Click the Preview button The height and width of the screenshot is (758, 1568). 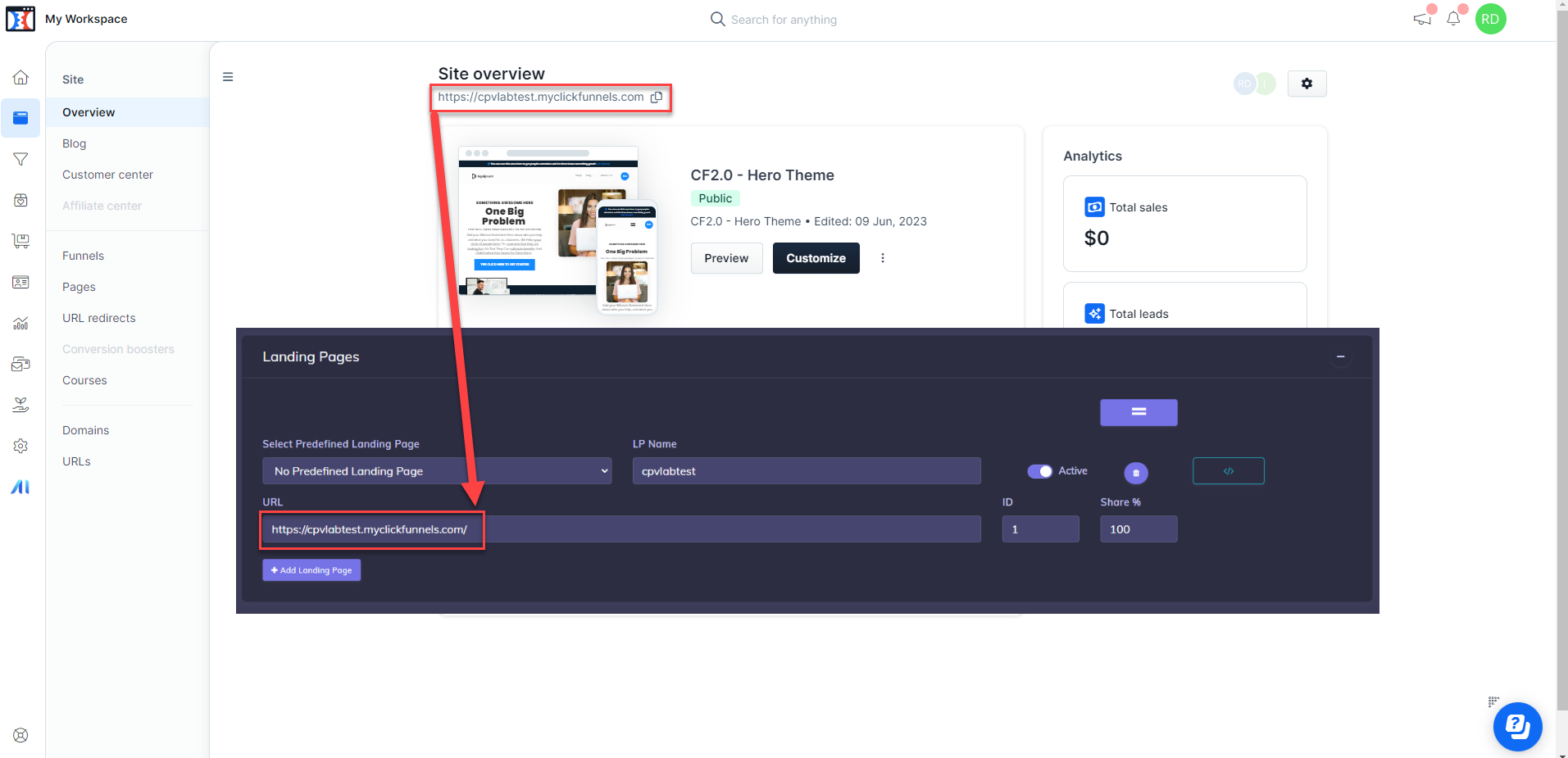click(x=726, y=258)
